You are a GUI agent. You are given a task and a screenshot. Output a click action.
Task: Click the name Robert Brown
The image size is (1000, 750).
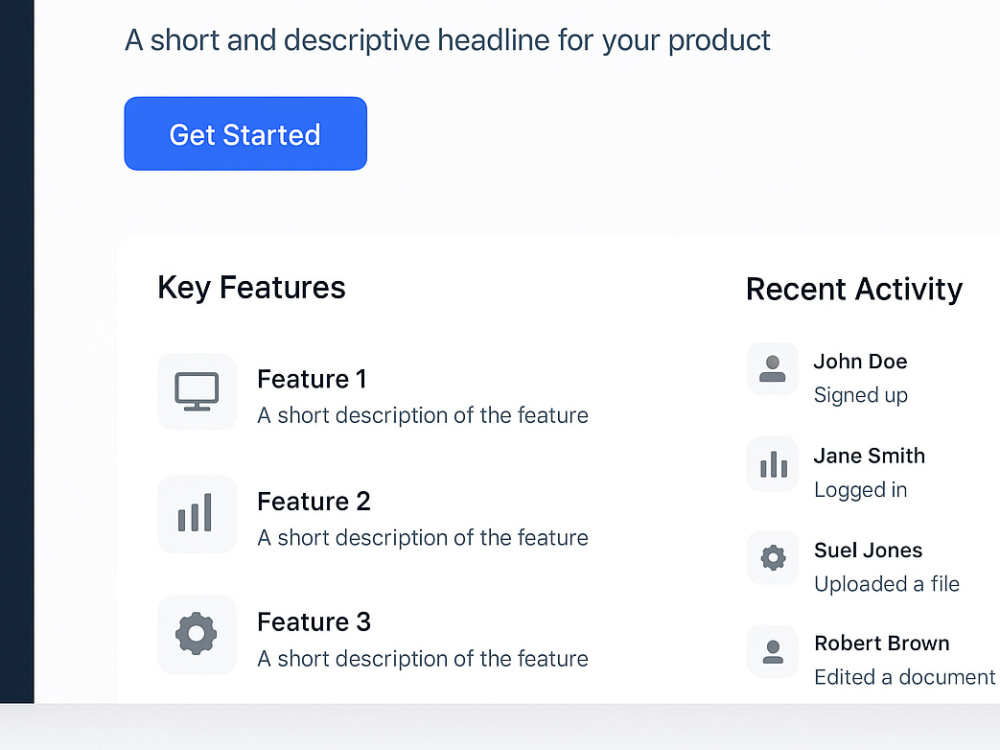point(882,643)
